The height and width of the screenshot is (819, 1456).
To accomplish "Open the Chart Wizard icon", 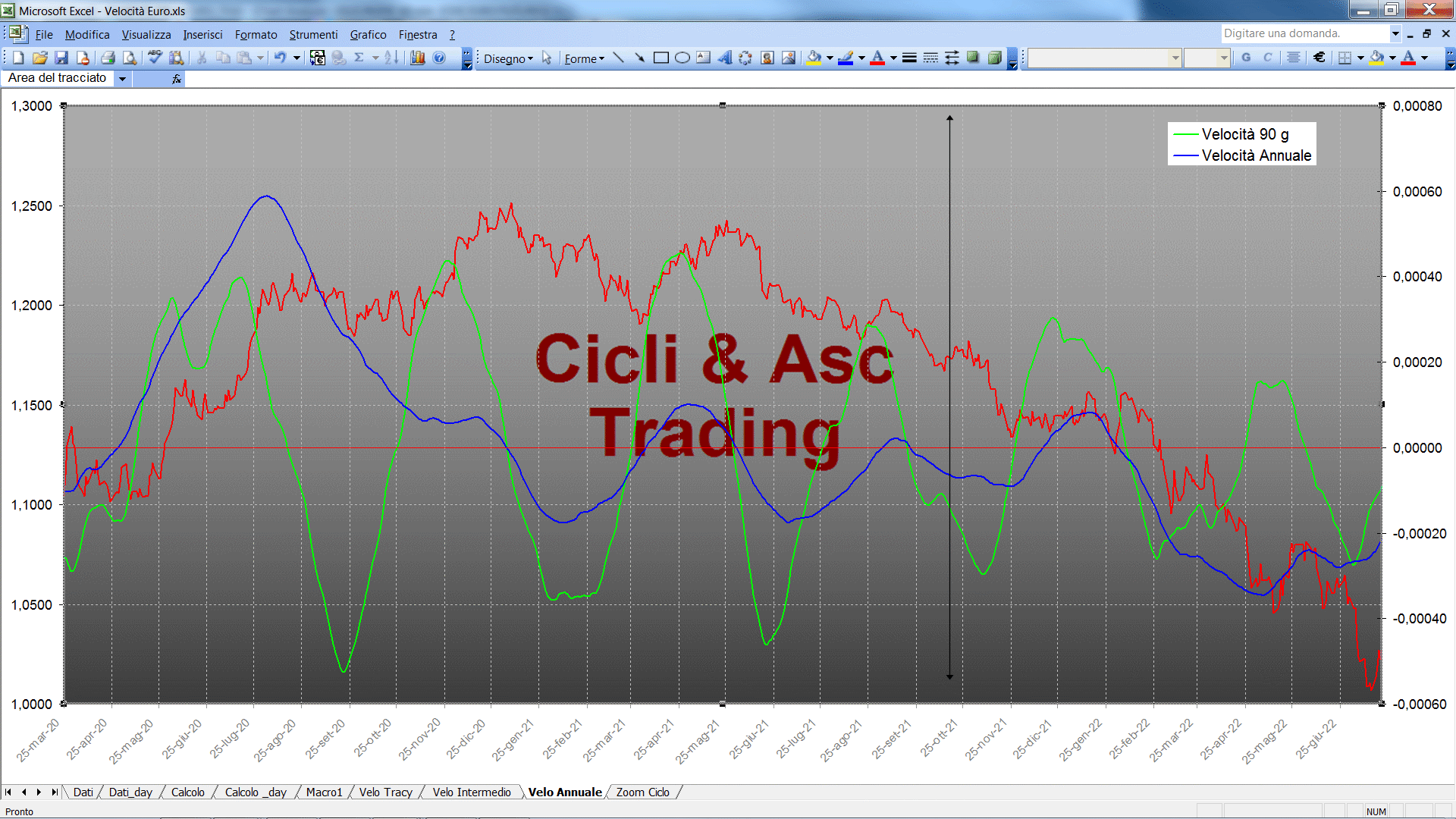I will tap(418, 58).
